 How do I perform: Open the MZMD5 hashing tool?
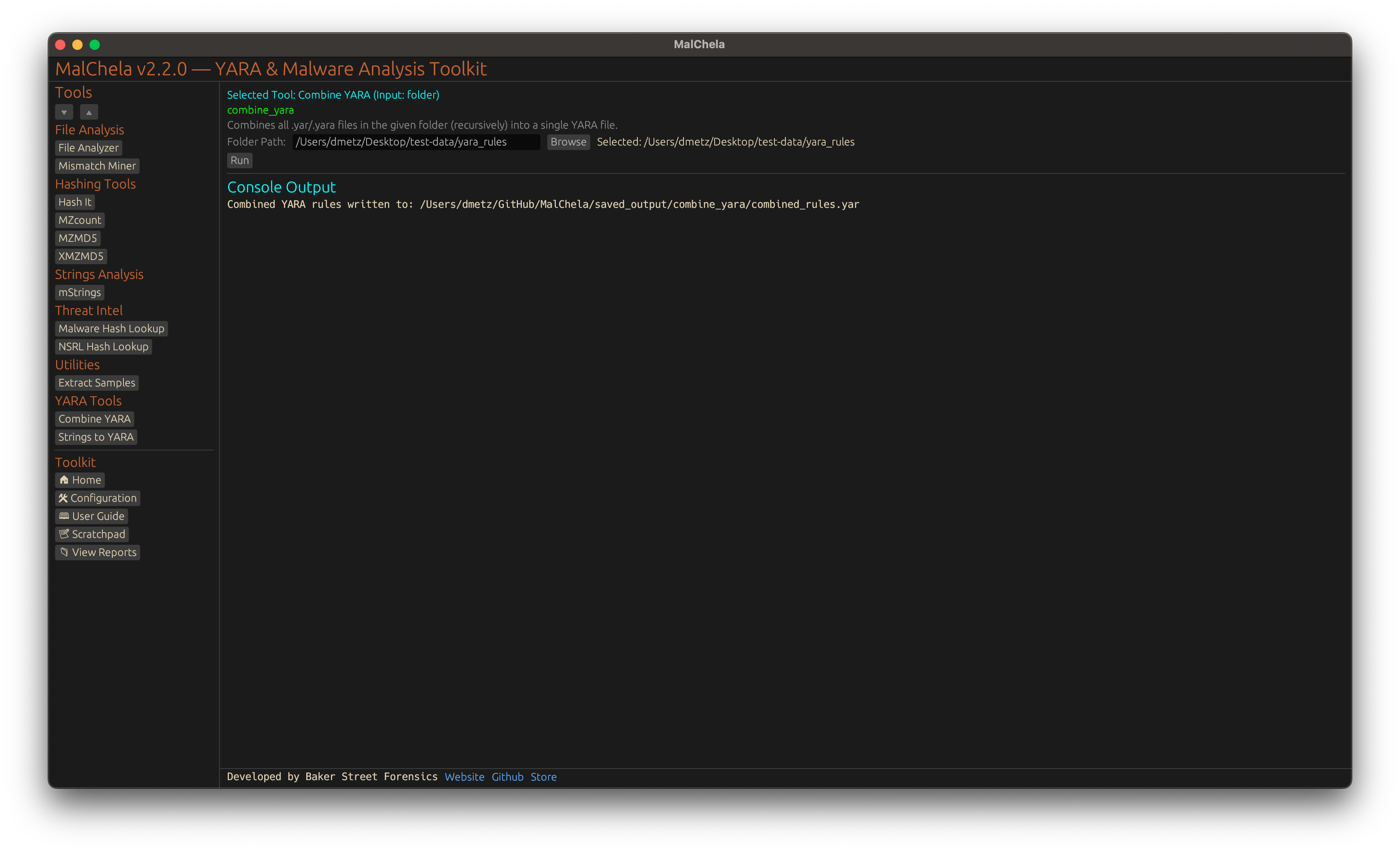77,238
